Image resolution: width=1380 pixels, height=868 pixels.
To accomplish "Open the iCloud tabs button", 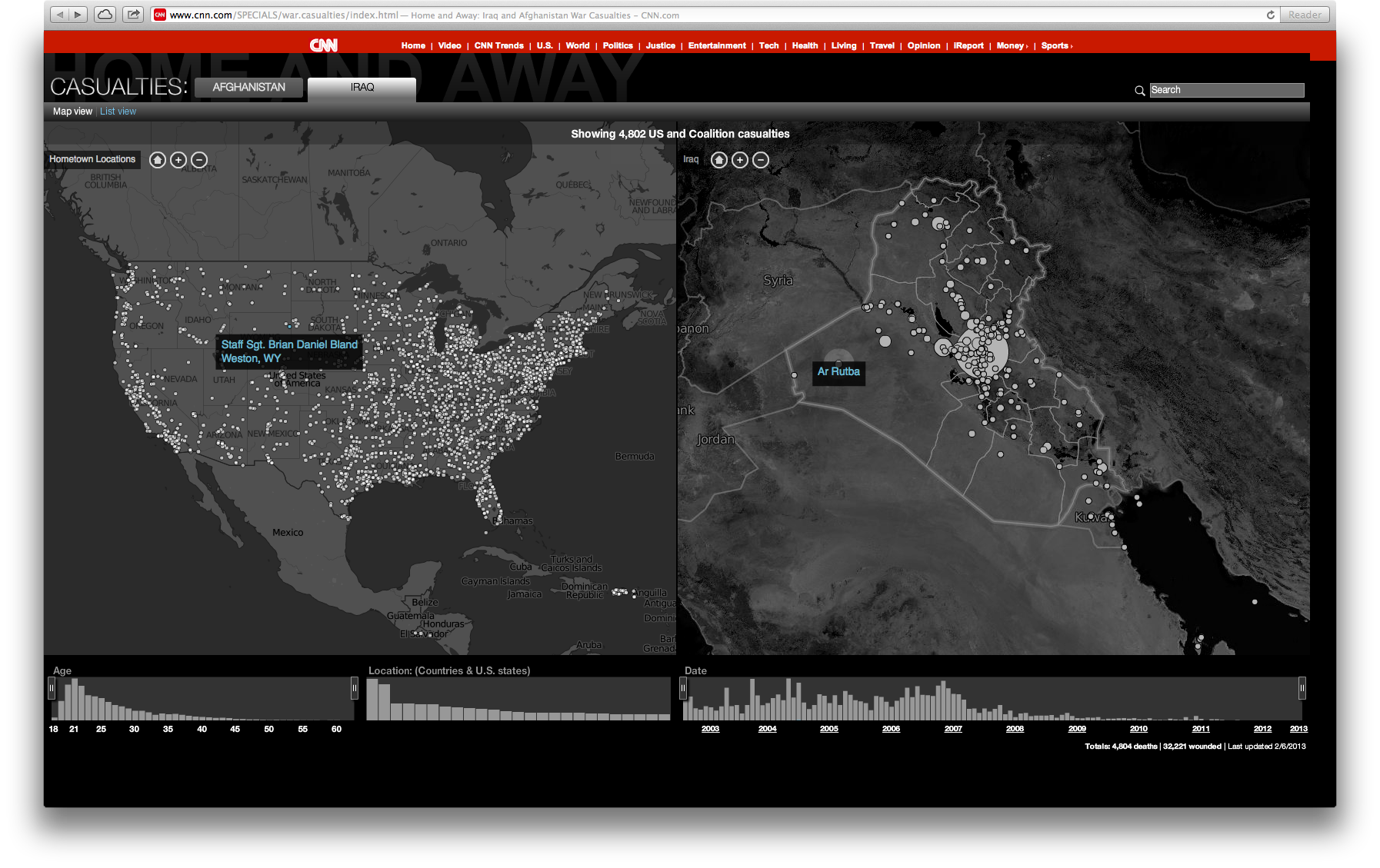I will click(105, 15).
